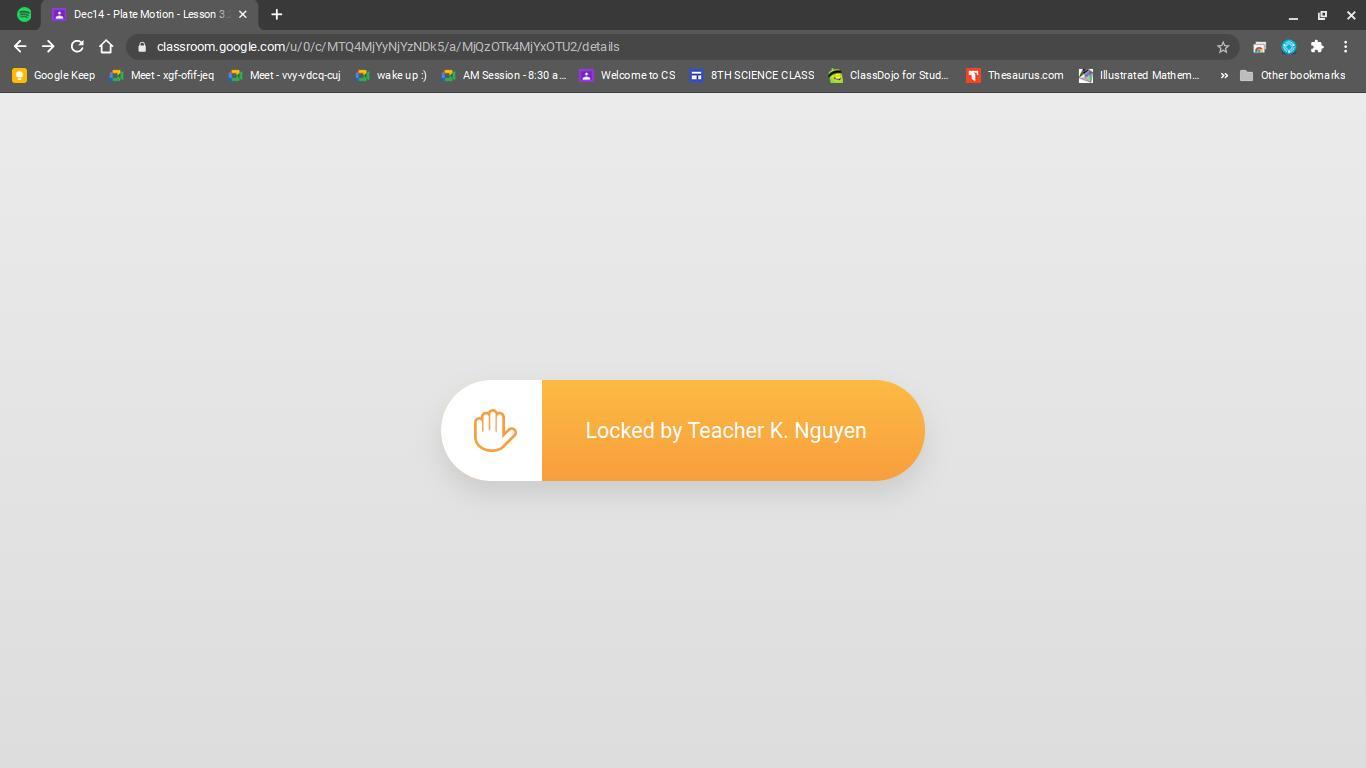Open the Illustrated Mathematics bookmark

1139,75
